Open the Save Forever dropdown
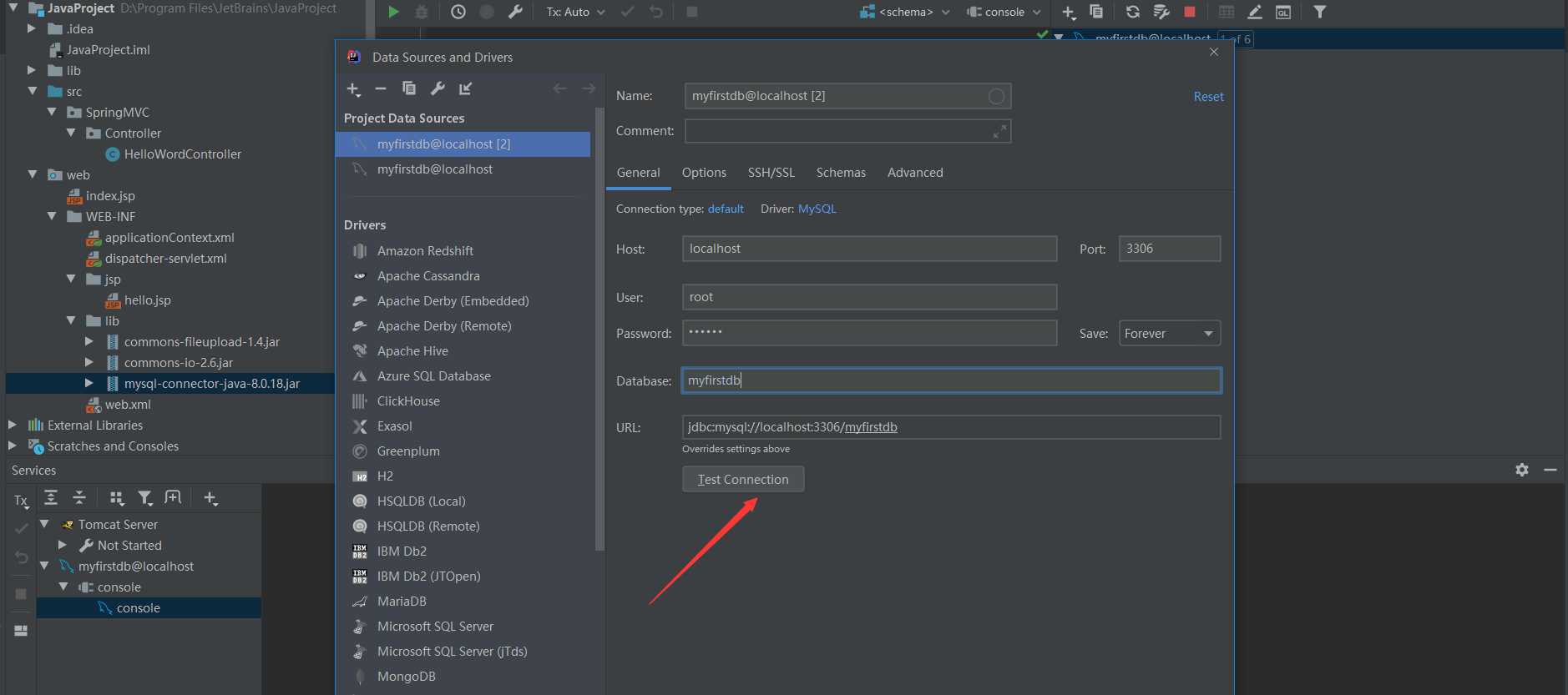The image size is (1568, 695). (1169, 334)
